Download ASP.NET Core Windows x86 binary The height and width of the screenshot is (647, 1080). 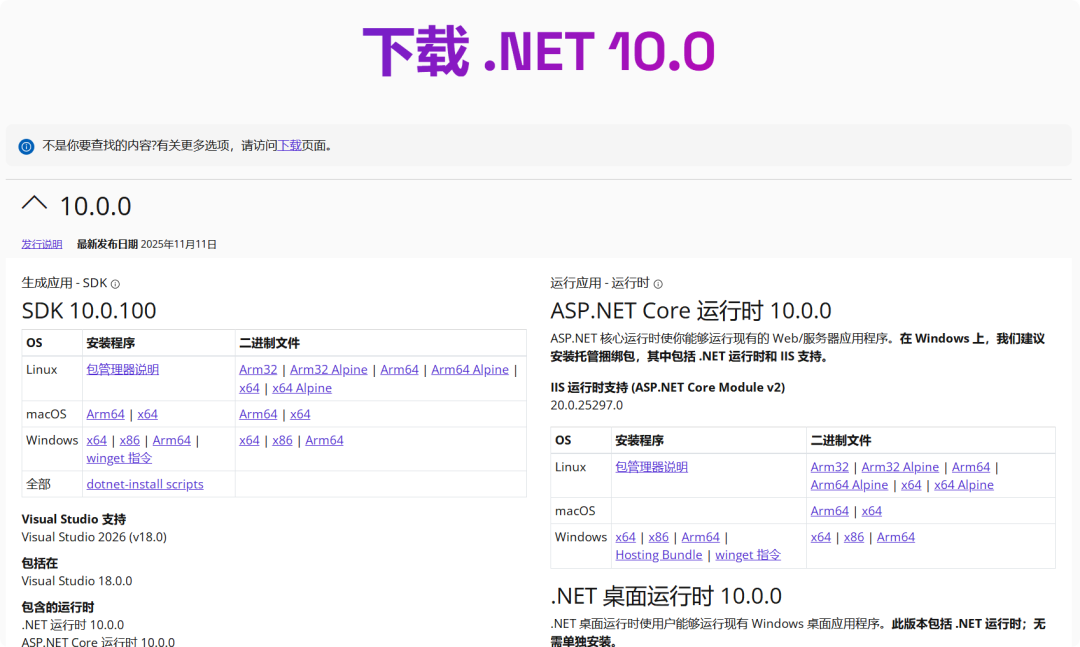pos(854,537)
